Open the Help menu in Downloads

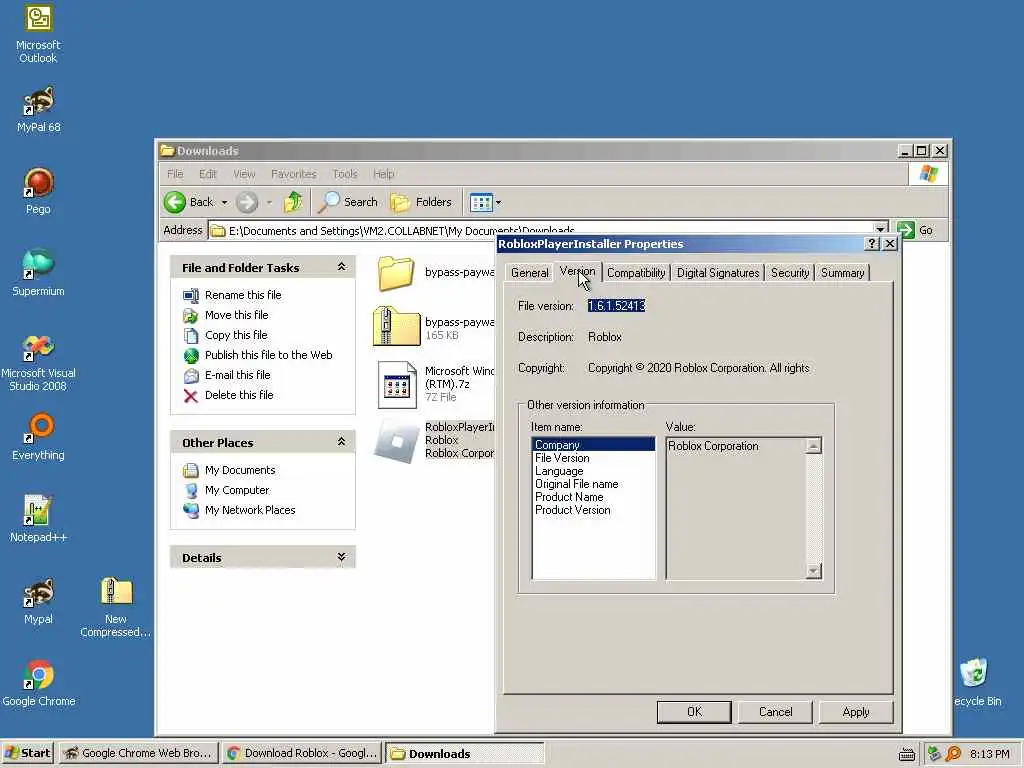coord(383,174)
